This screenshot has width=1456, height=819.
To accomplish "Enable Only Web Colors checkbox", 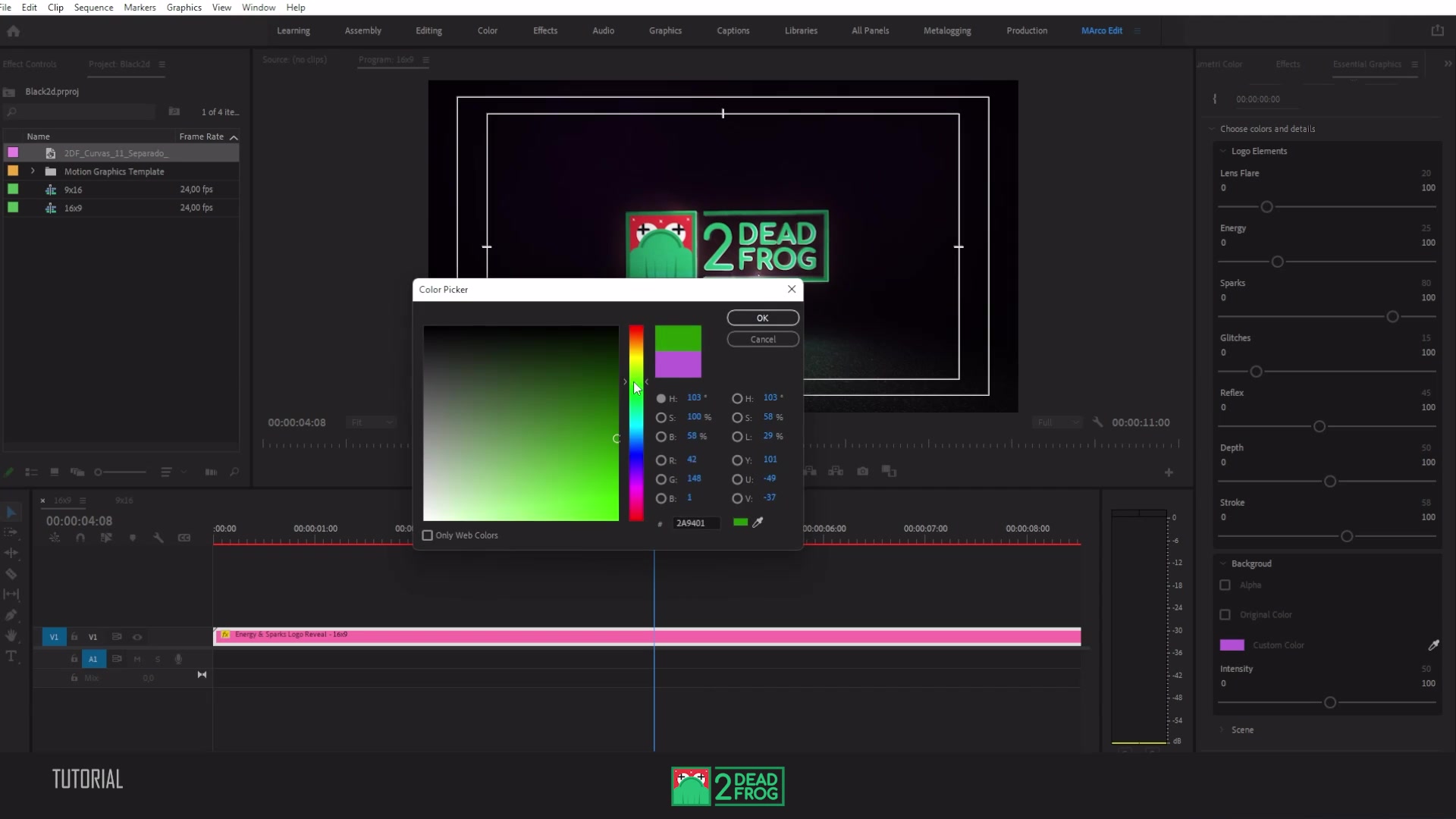I will click(428, 535).
